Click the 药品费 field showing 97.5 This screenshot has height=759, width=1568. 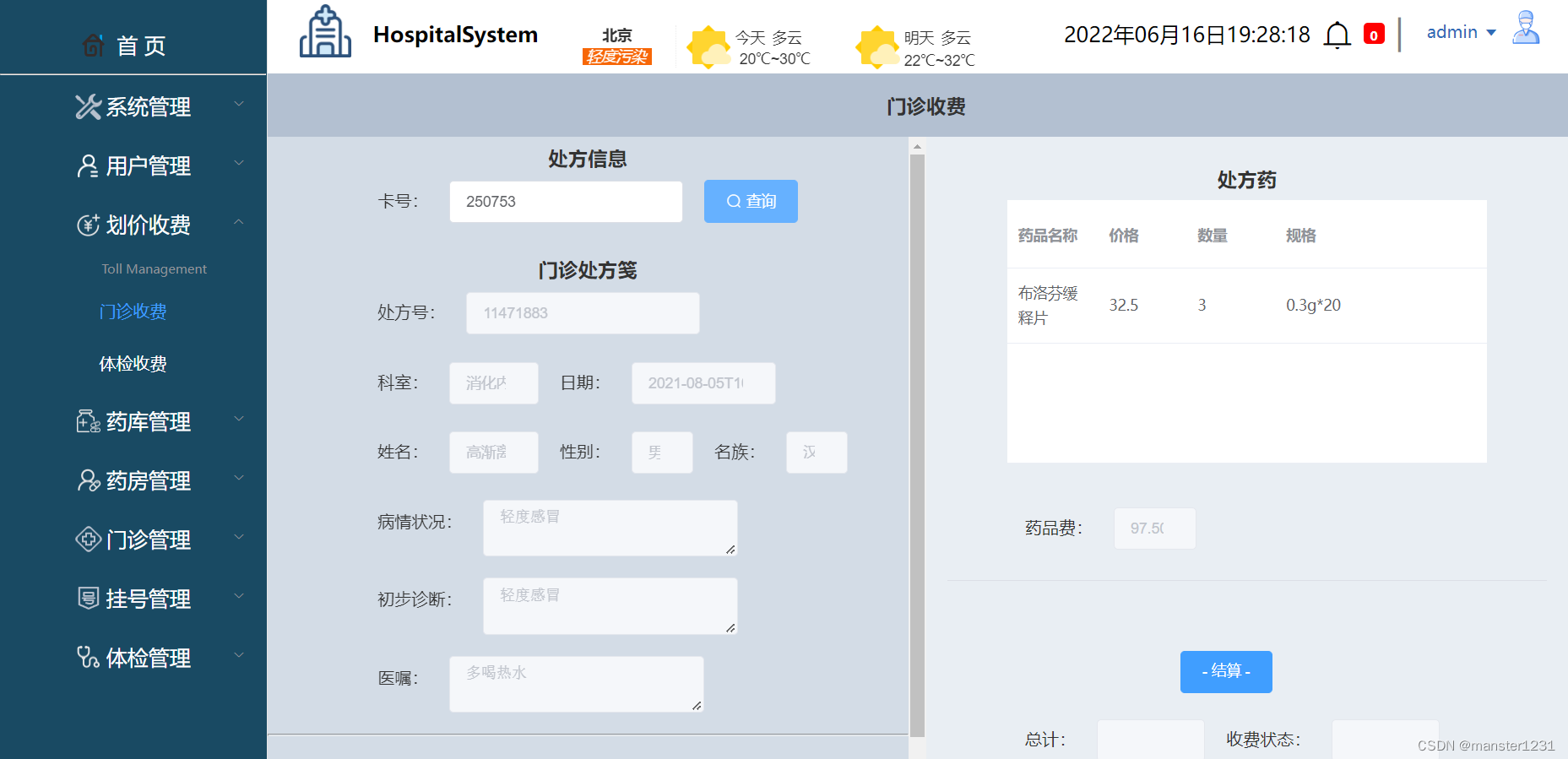(x=1155, y=529)
